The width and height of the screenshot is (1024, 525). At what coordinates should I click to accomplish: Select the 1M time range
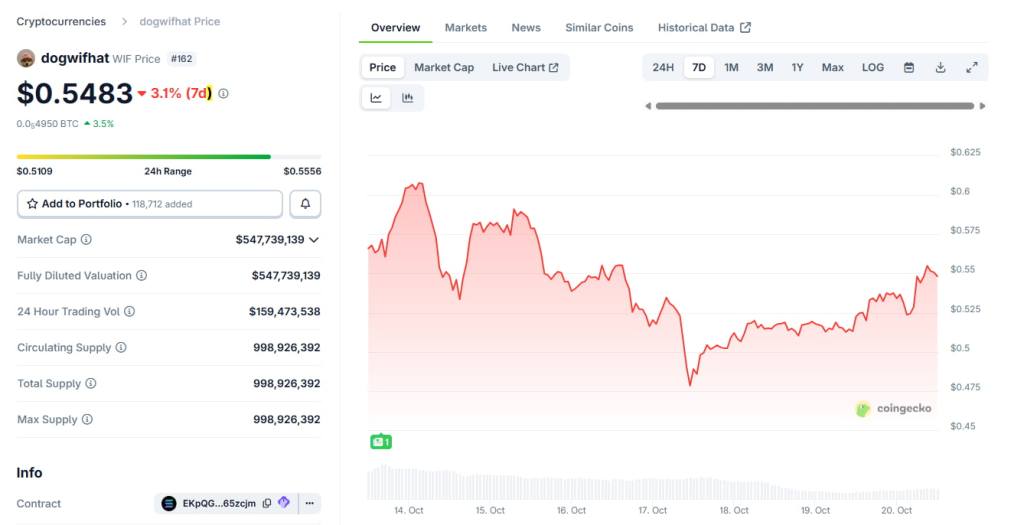[731, 68]
